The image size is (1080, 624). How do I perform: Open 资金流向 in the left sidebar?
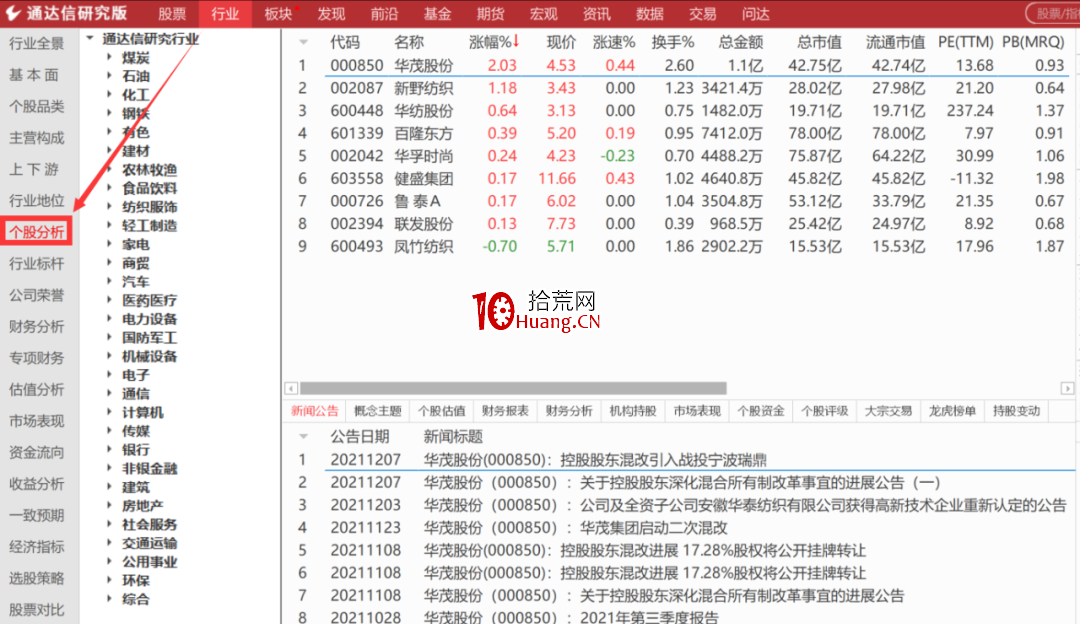click(37, 453)
